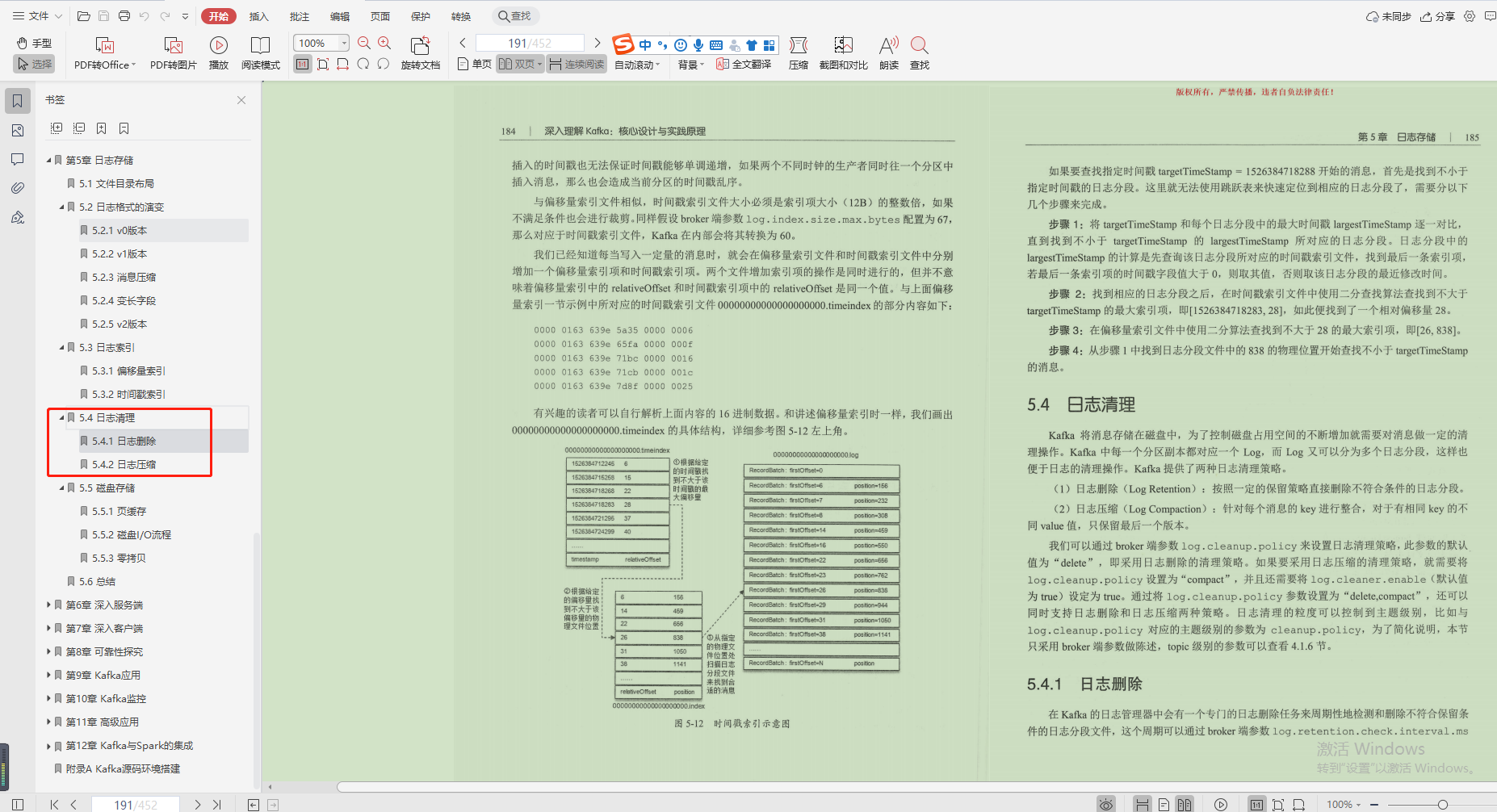The width and height of the screenshot is (1497, 812).
Task: Zoom in with the plus magnifier
Action: click(384, 44)
